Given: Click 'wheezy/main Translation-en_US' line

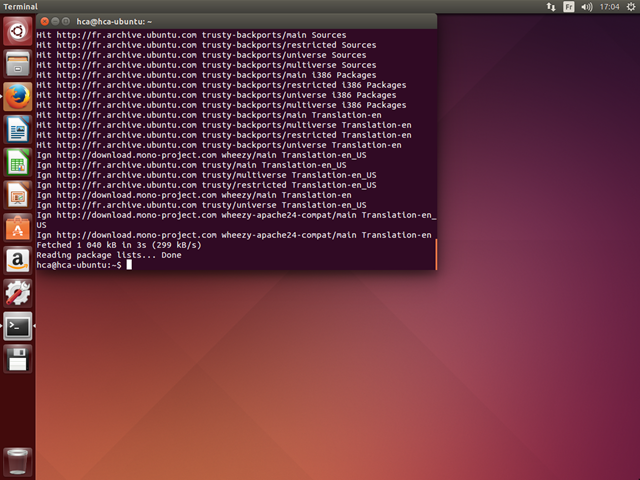Looking at the screenshot, I should coord(201,155).
